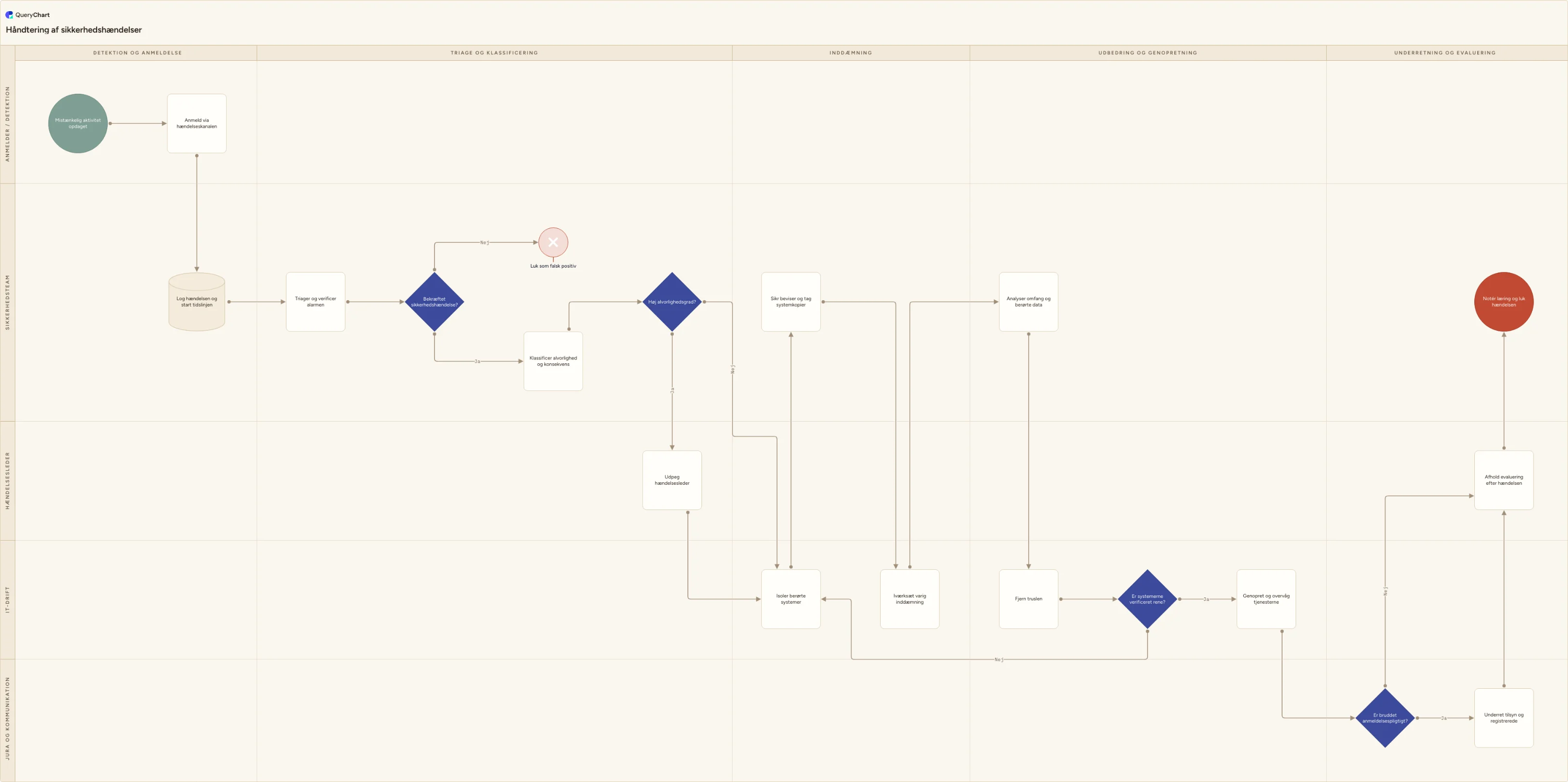1568x782 pixels.
Task: Select the 'Triager og verificer alarmen' box
Action: [x=316, y=302]
